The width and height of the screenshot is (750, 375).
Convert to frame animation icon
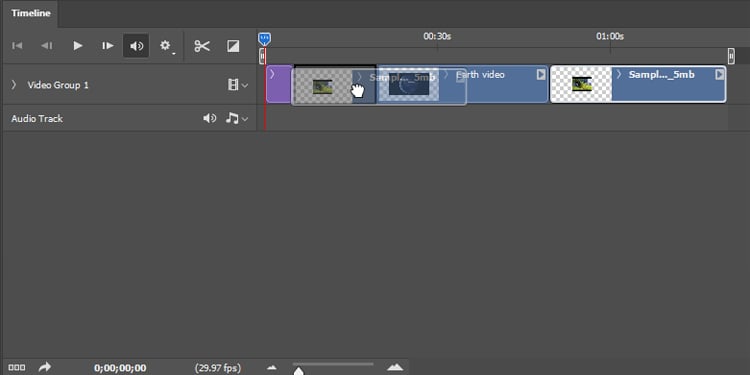pyautogui.click(x=17, y=367)
